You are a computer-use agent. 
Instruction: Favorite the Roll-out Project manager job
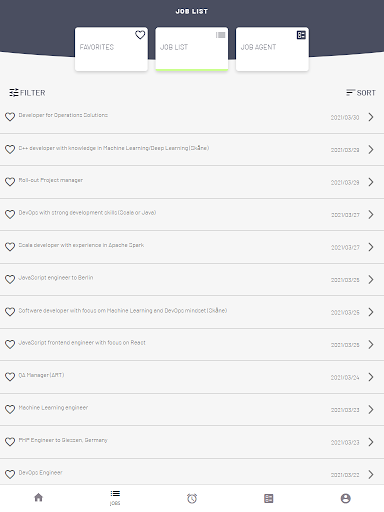[x=10, y=182]
